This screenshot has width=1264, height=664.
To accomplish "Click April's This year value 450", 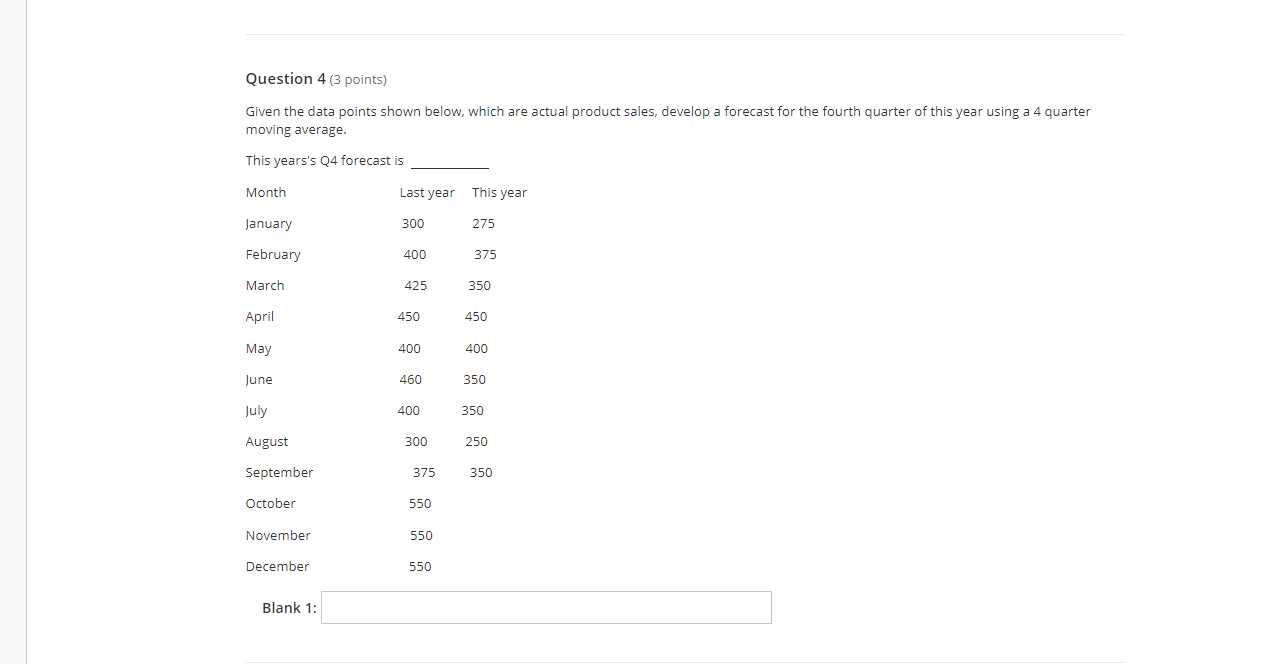I will tap(476, 316).
